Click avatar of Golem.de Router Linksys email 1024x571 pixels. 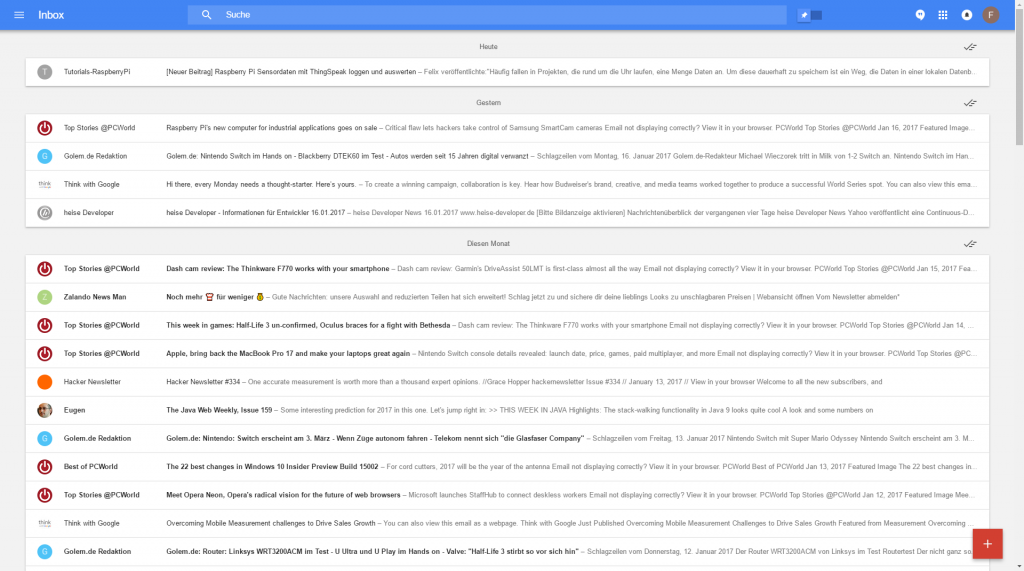[x=44, y=551]
